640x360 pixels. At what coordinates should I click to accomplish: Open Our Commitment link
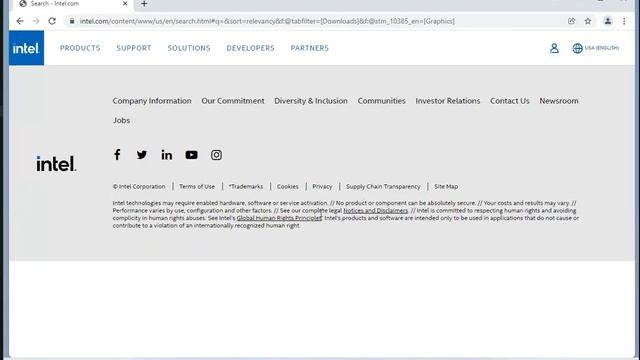point(233,101)
